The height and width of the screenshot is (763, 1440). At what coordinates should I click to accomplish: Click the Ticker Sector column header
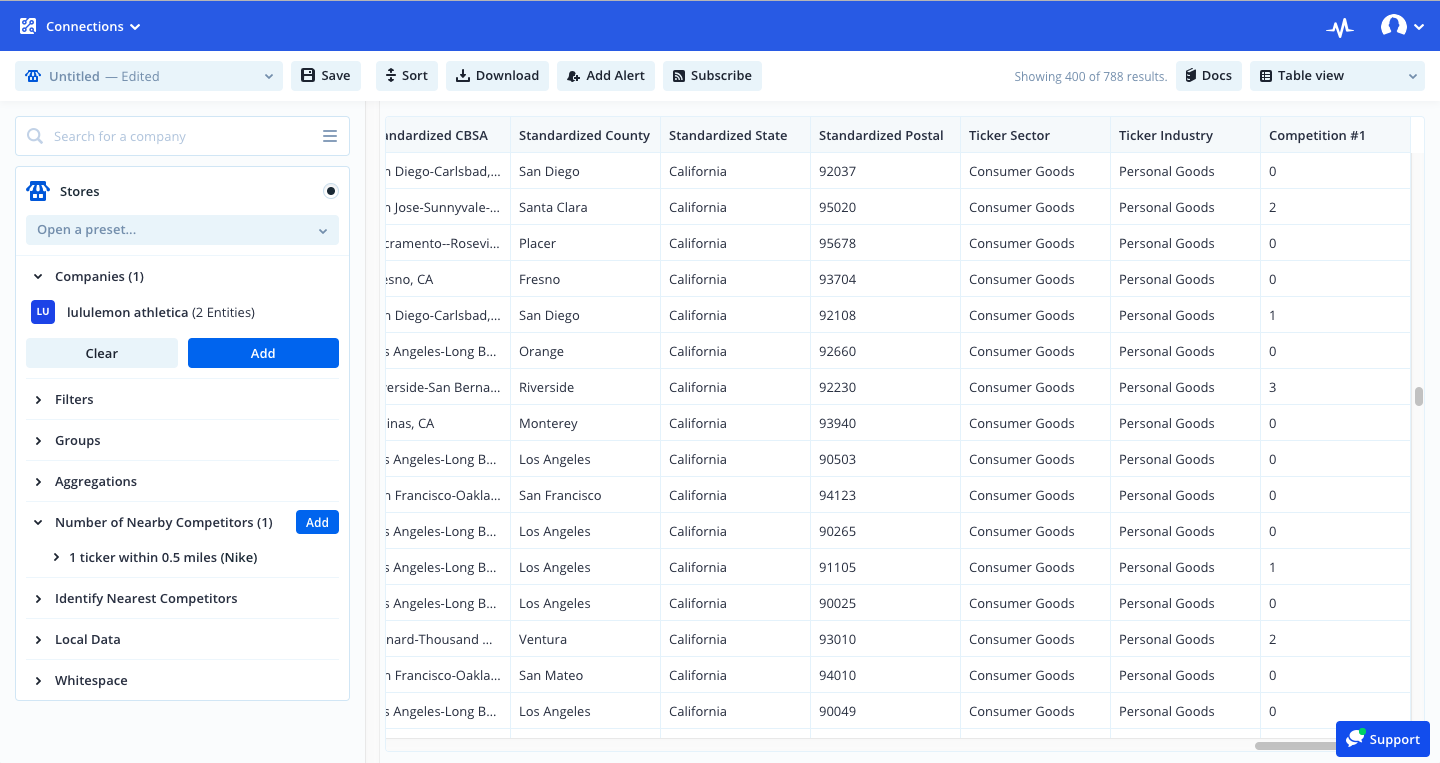[1035, 135]
